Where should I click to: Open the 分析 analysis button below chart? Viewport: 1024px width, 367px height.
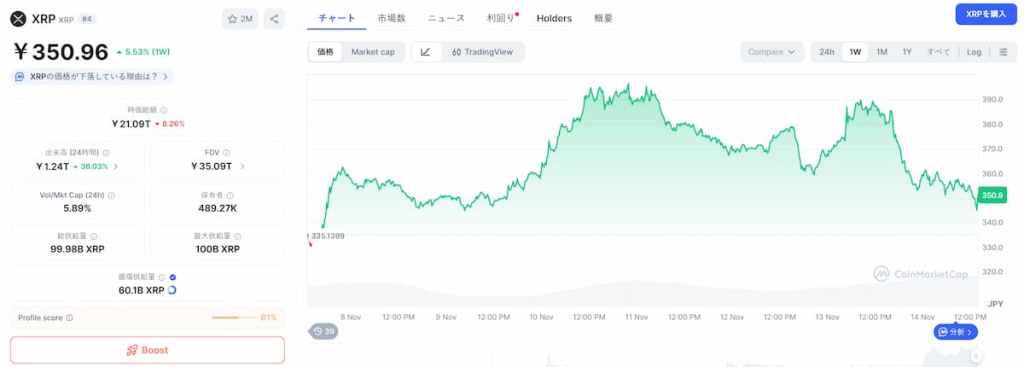tap(955, 332)
